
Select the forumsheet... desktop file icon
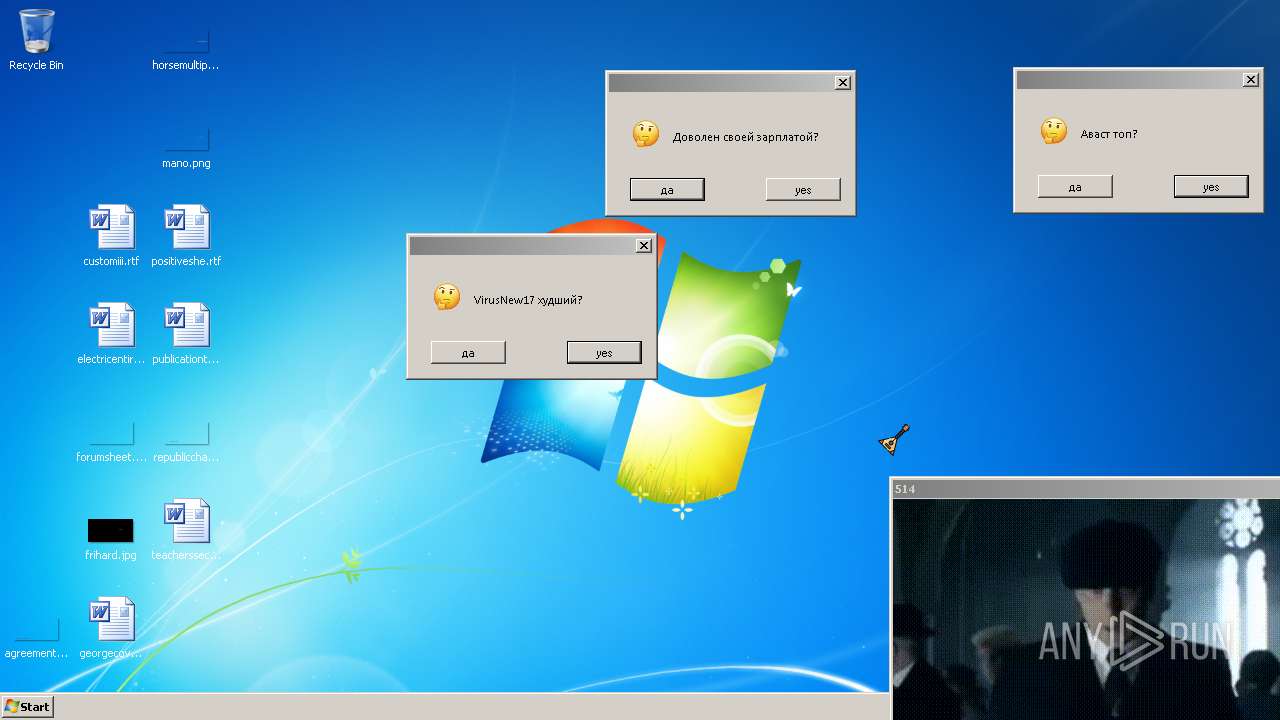coord(111,440)
